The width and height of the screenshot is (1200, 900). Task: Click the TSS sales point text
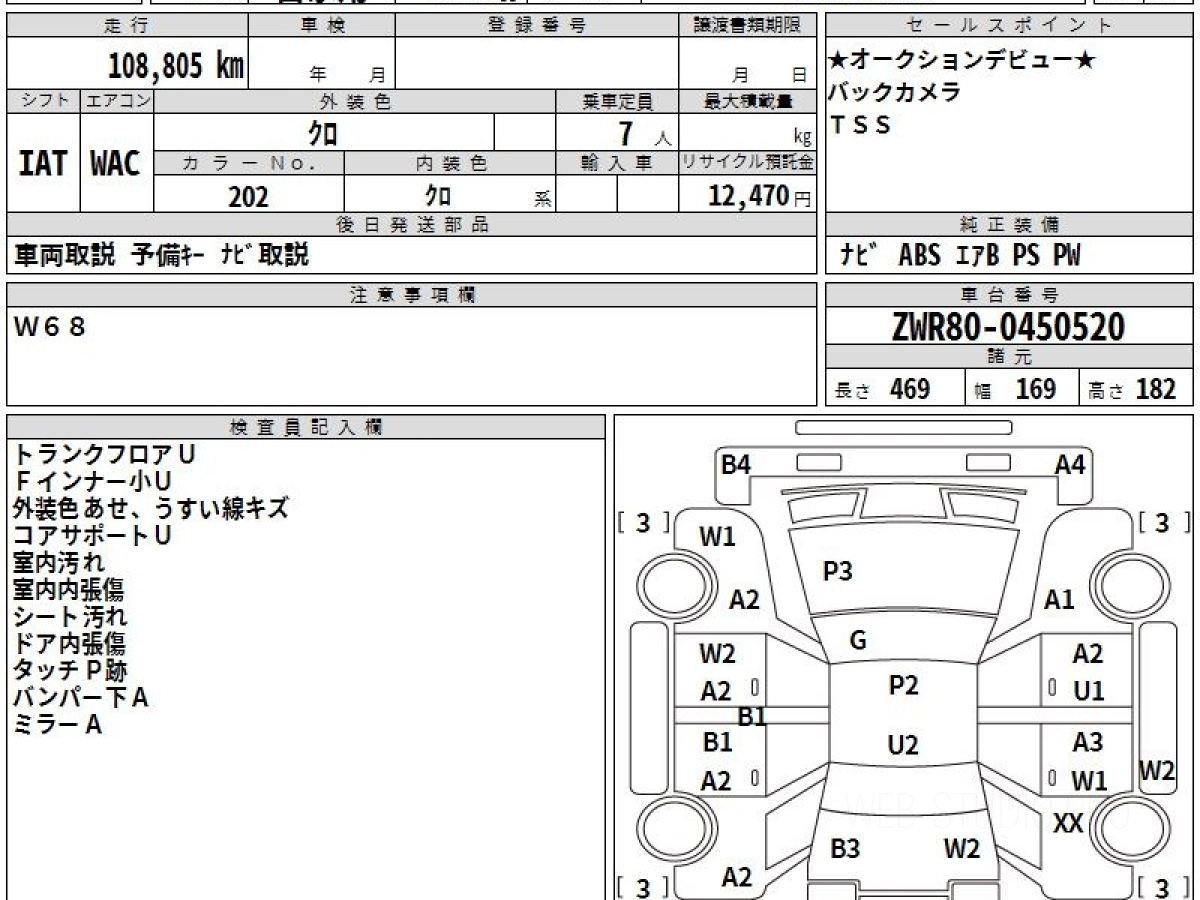(x=860, y=125)
